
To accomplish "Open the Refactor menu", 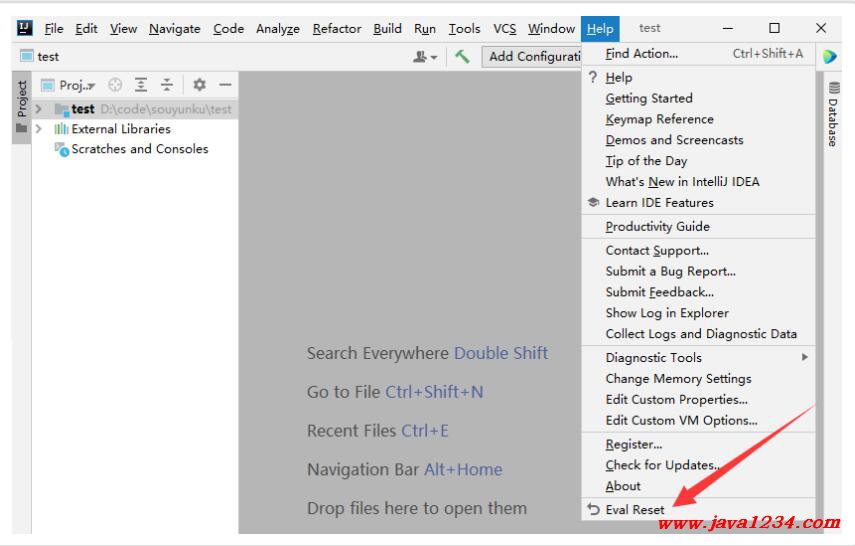I will coord(336,29).
